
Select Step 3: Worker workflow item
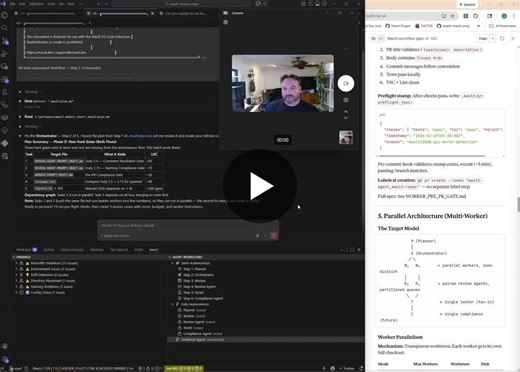tap(194, 281)
